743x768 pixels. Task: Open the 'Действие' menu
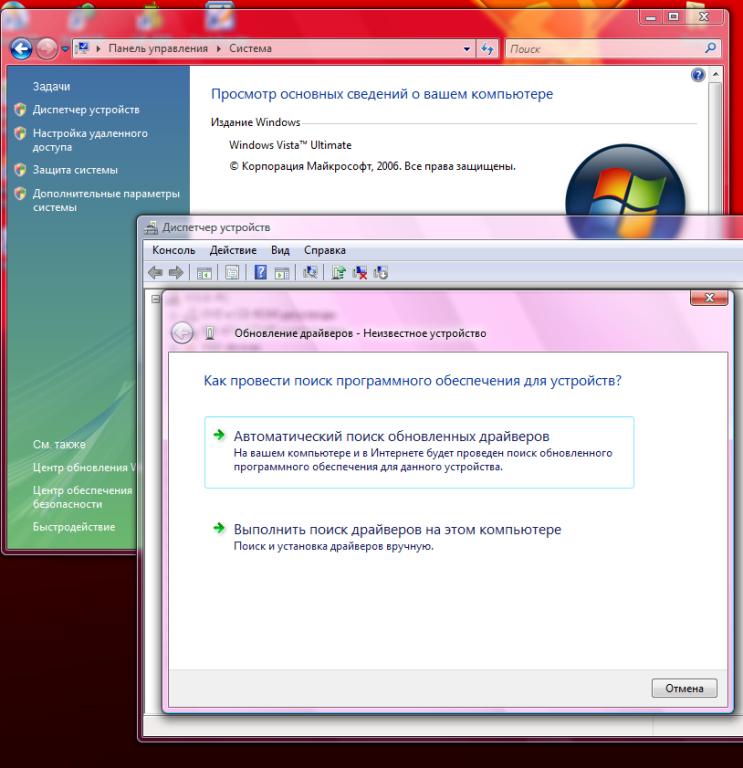tap(233, 250)
